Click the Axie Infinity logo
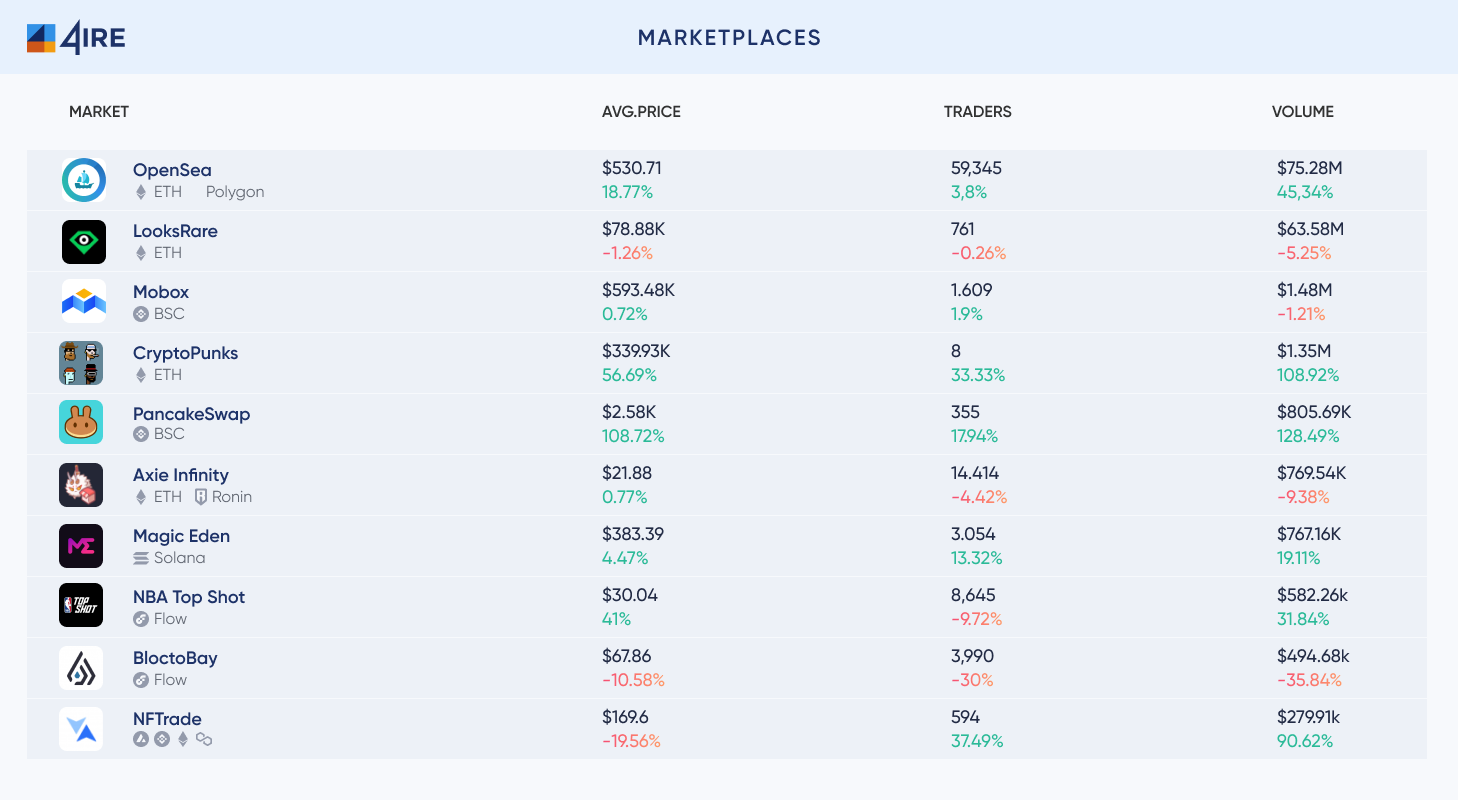The image size is (1458, 800). pyautogui.click(x=81, y=485)
